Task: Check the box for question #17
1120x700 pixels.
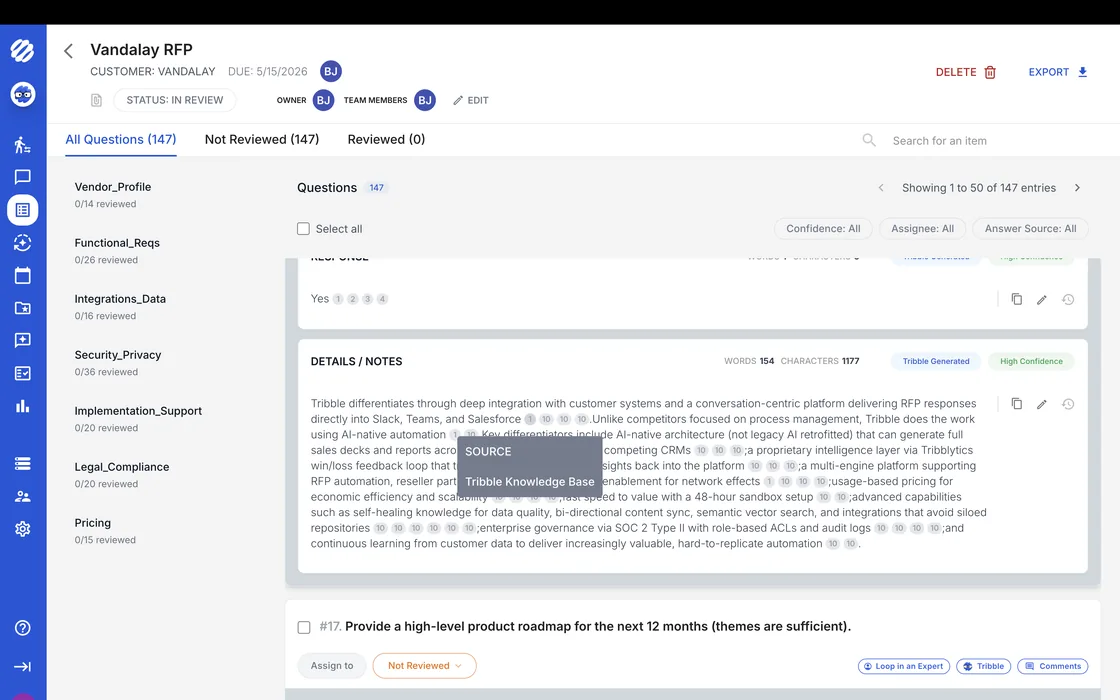Action: pyautogui.click(x=304, y=627)
